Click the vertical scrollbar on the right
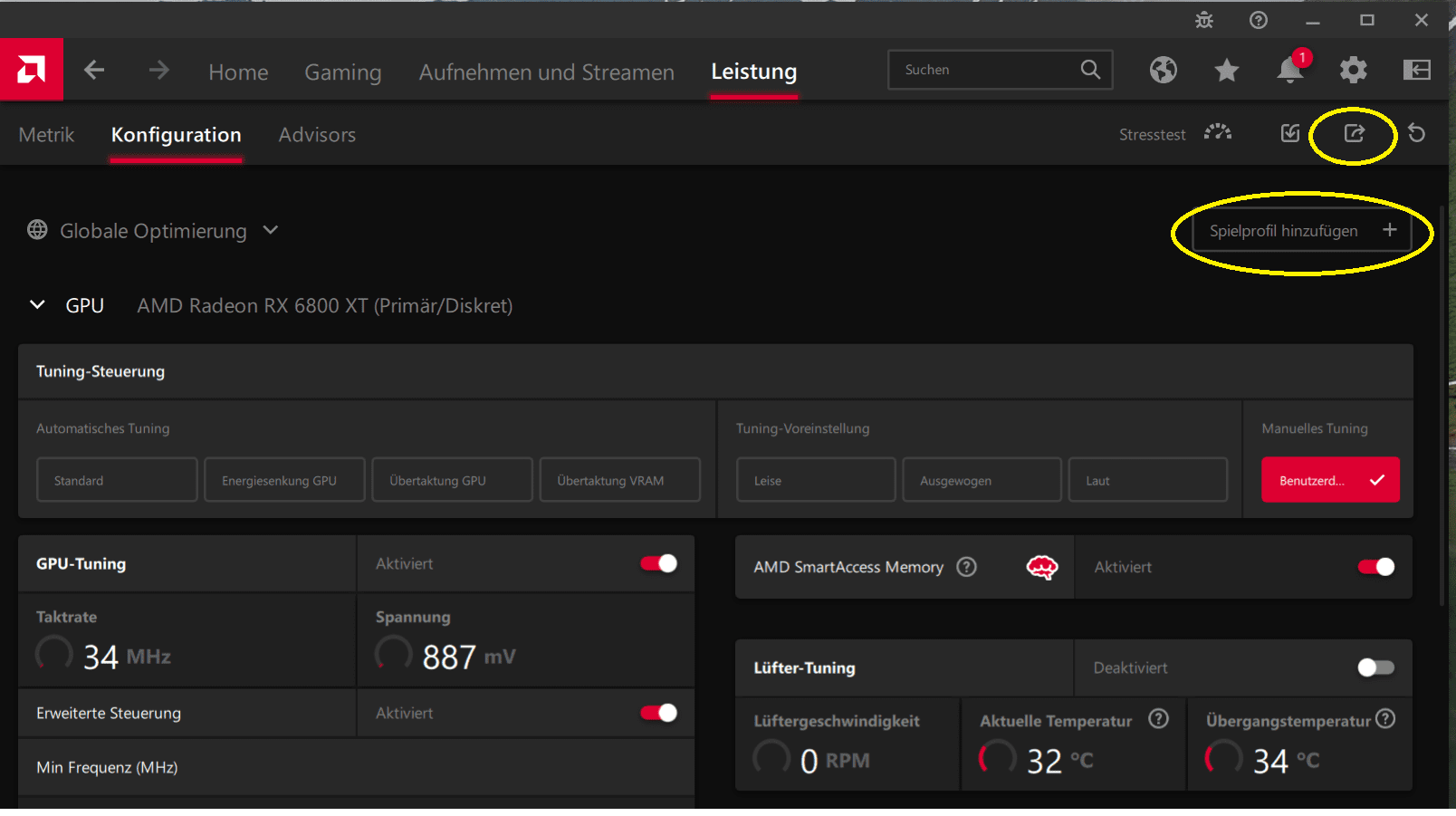Screen dimensions: 1456x816 click(1442, 408)
